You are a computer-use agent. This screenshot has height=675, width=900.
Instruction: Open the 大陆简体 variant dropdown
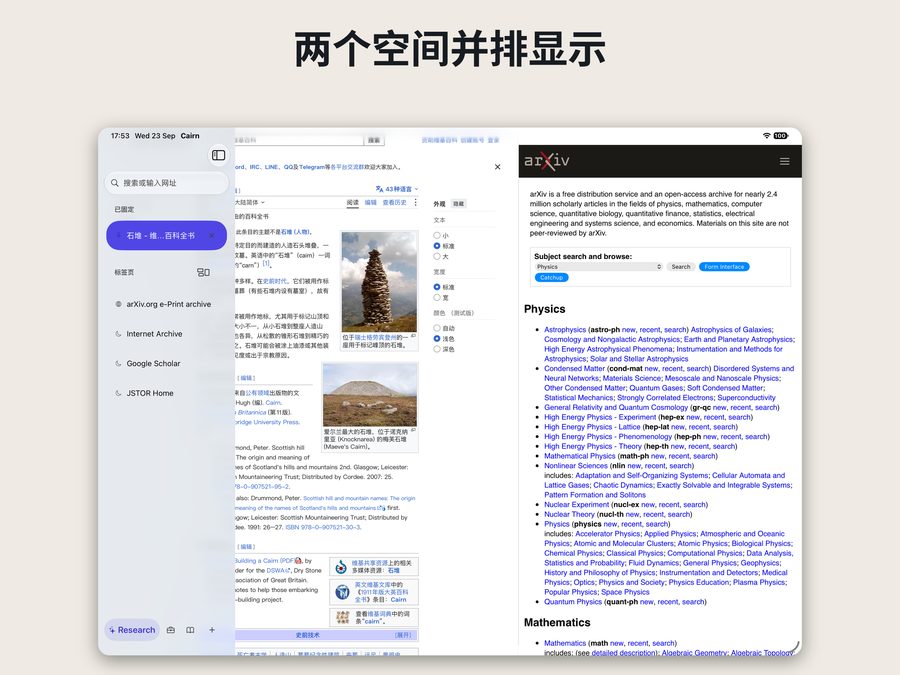pyautogui.click(x=250, y=203)
